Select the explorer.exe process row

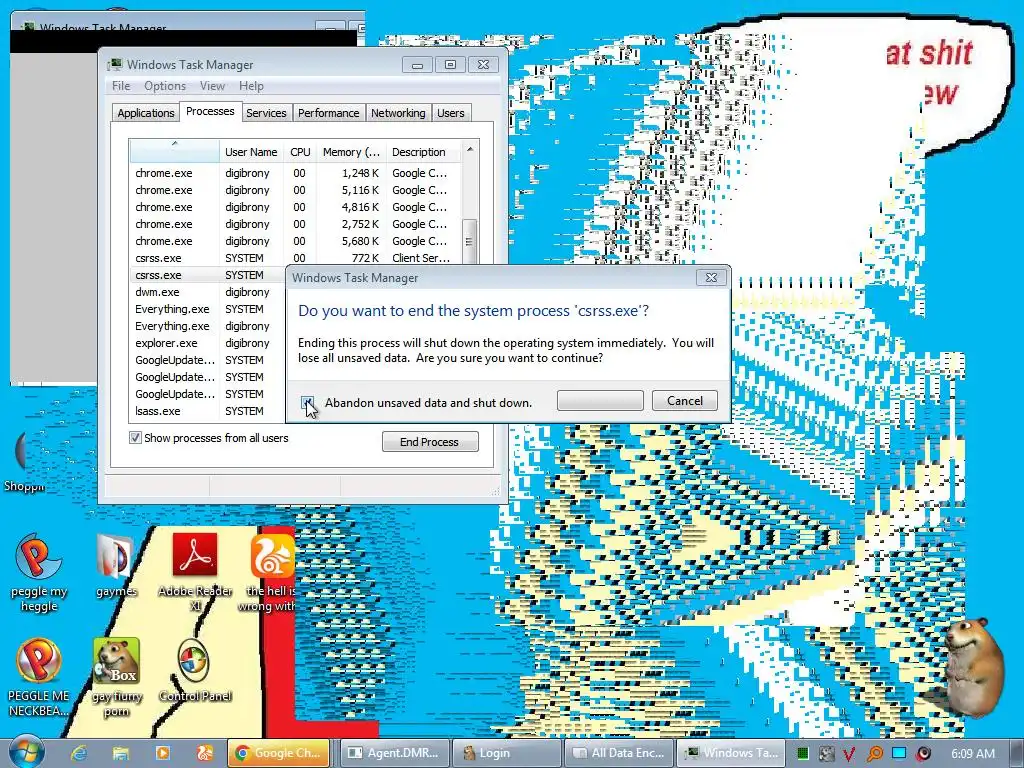point(208,343)
